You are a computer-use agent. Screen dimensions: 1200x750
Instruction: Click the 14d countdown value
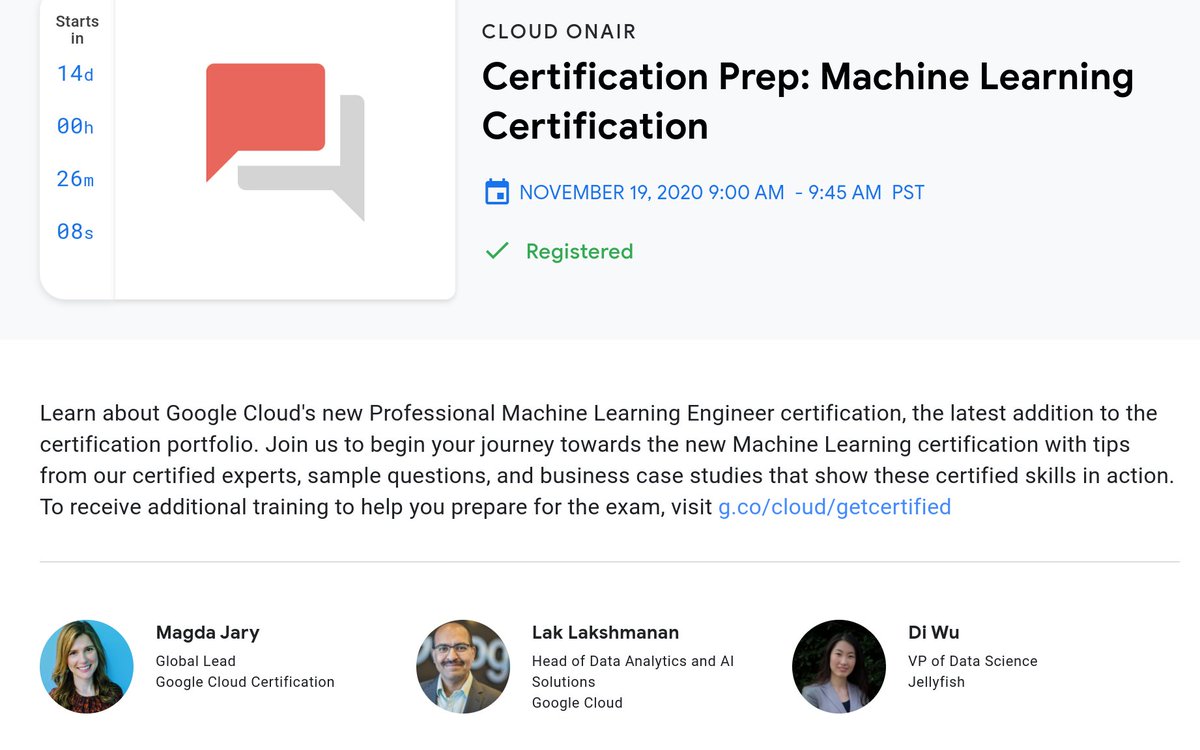pos(76,74)
